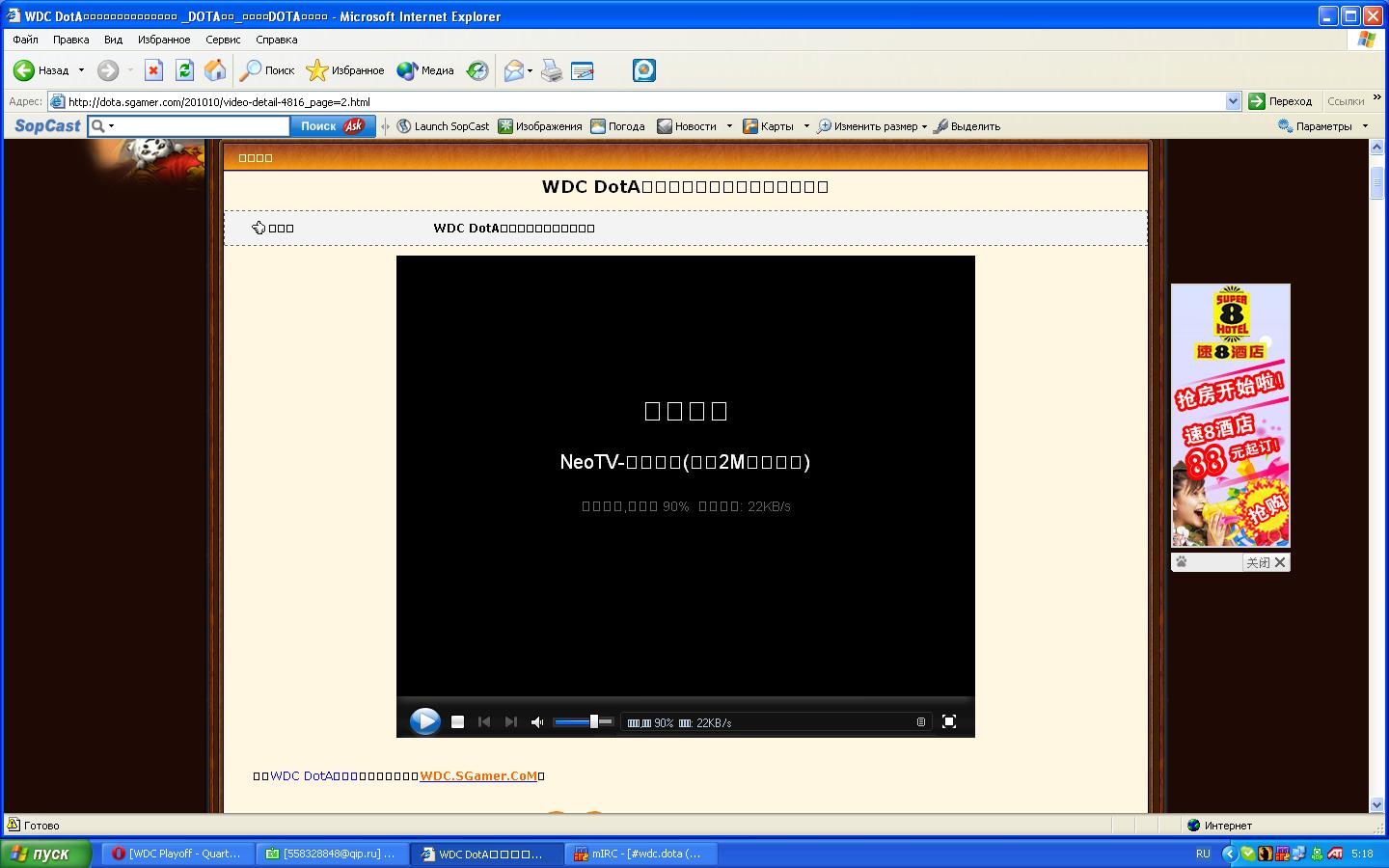Image resolution: width=1389 pixels, height=868 pixels.
Task: Click the Изображения toolbar button
Action: coord(540,126)
